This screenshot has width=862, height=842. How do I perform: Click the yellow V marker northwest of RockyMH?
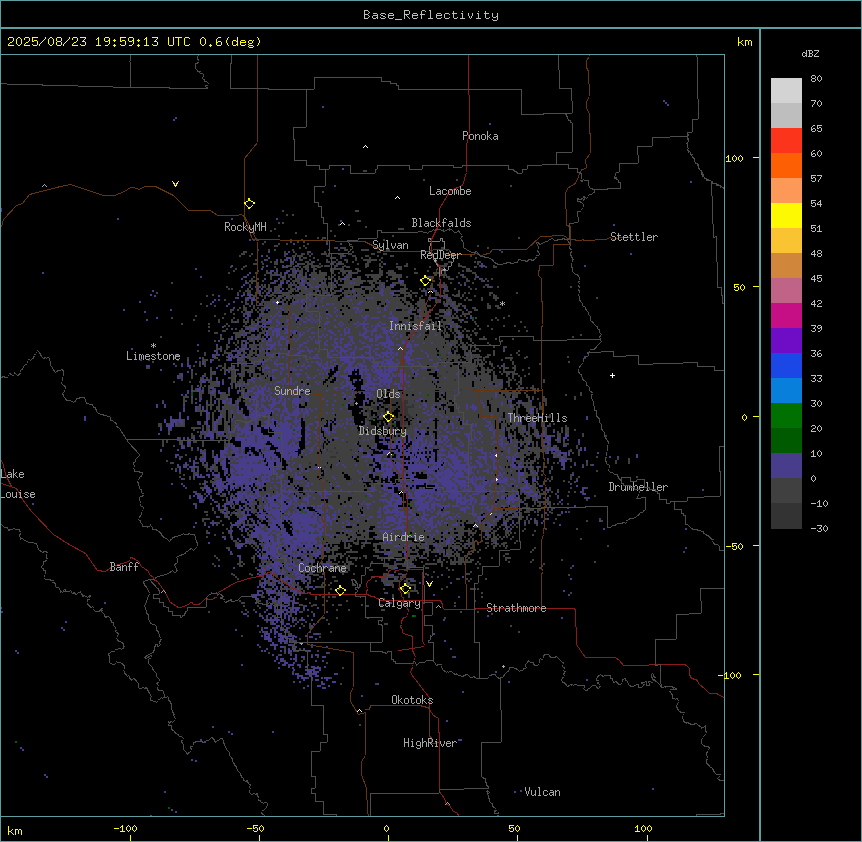coord(175,184)
